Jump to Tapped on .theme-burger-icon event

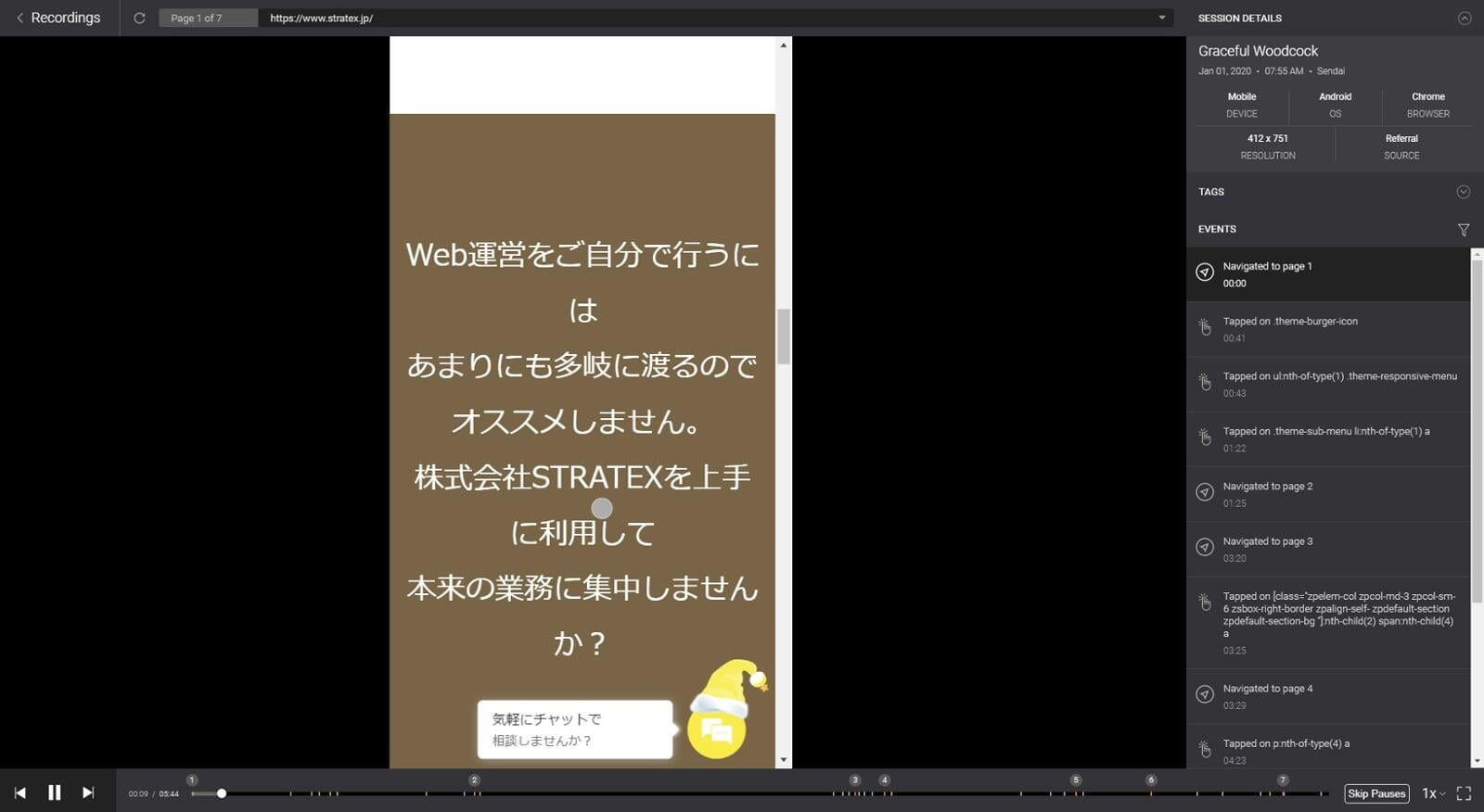1328,329
